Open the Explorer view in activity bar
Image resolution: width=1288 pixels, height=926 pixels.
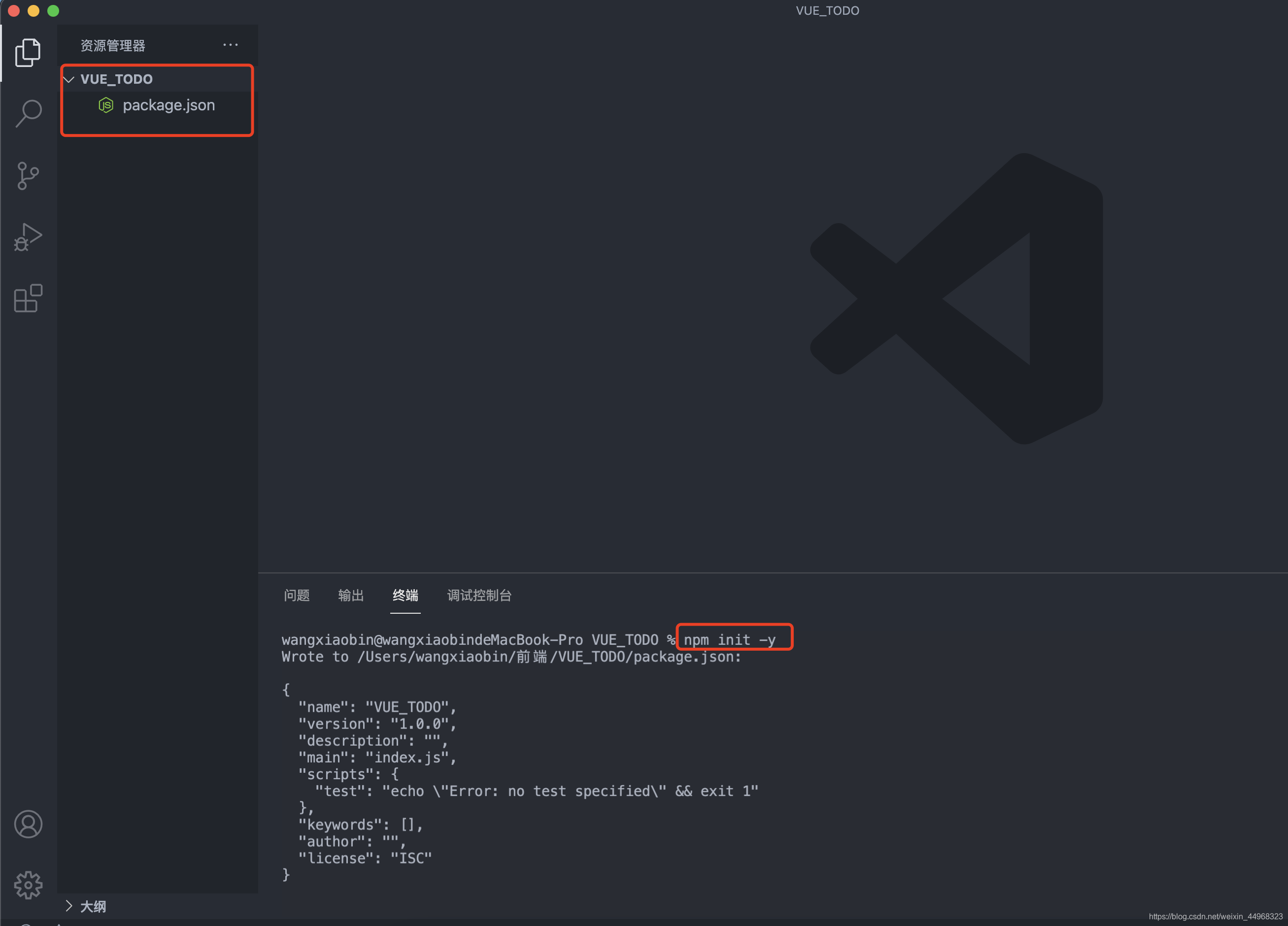tap(28, 53)
